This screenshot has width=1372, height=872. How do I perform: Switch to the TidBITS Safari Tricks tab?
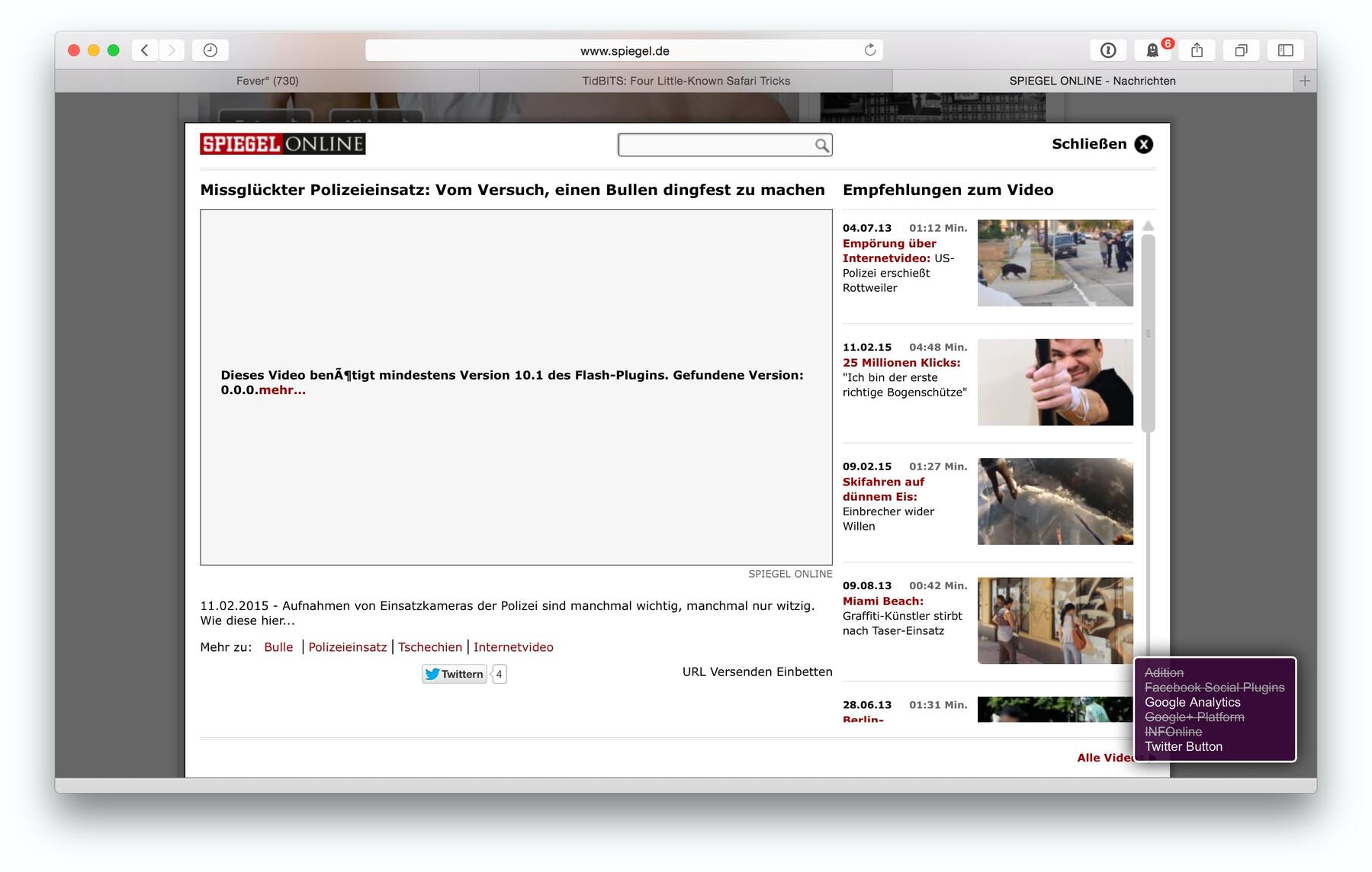686,81
